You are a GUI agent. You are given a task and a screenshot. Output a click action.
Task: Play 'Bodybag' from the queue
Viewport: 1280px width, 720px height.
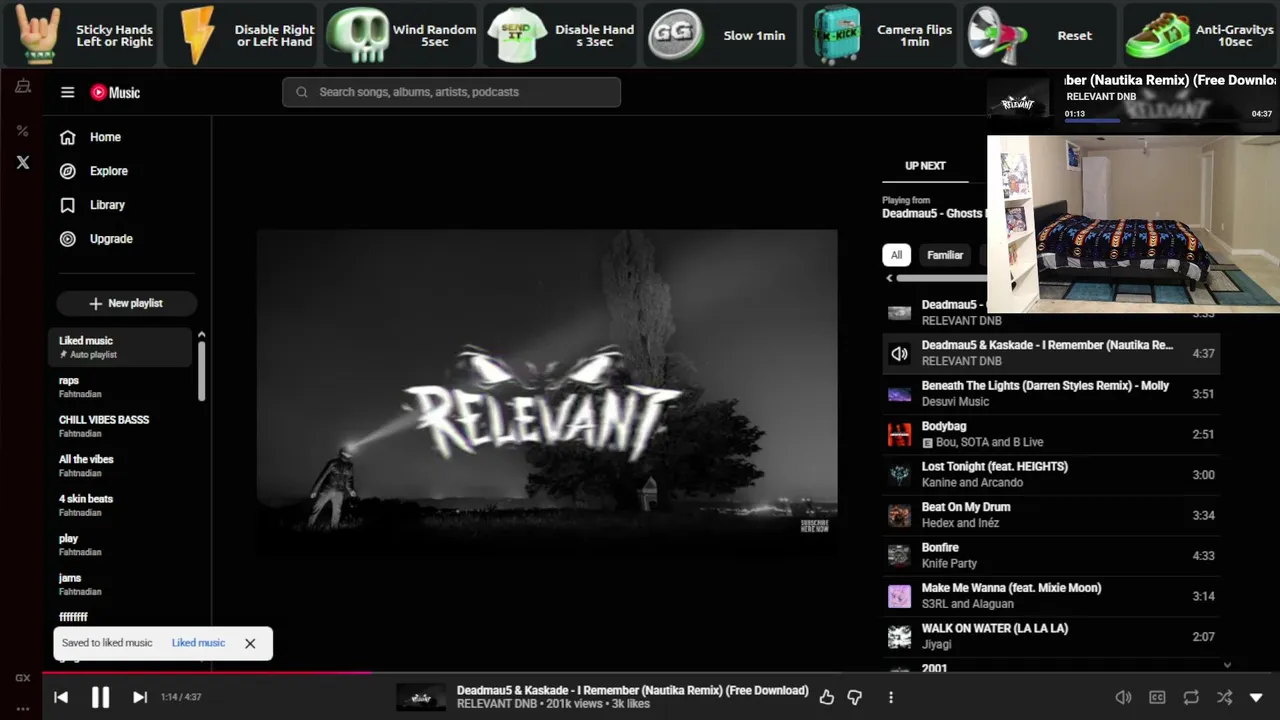[1051, 434]
